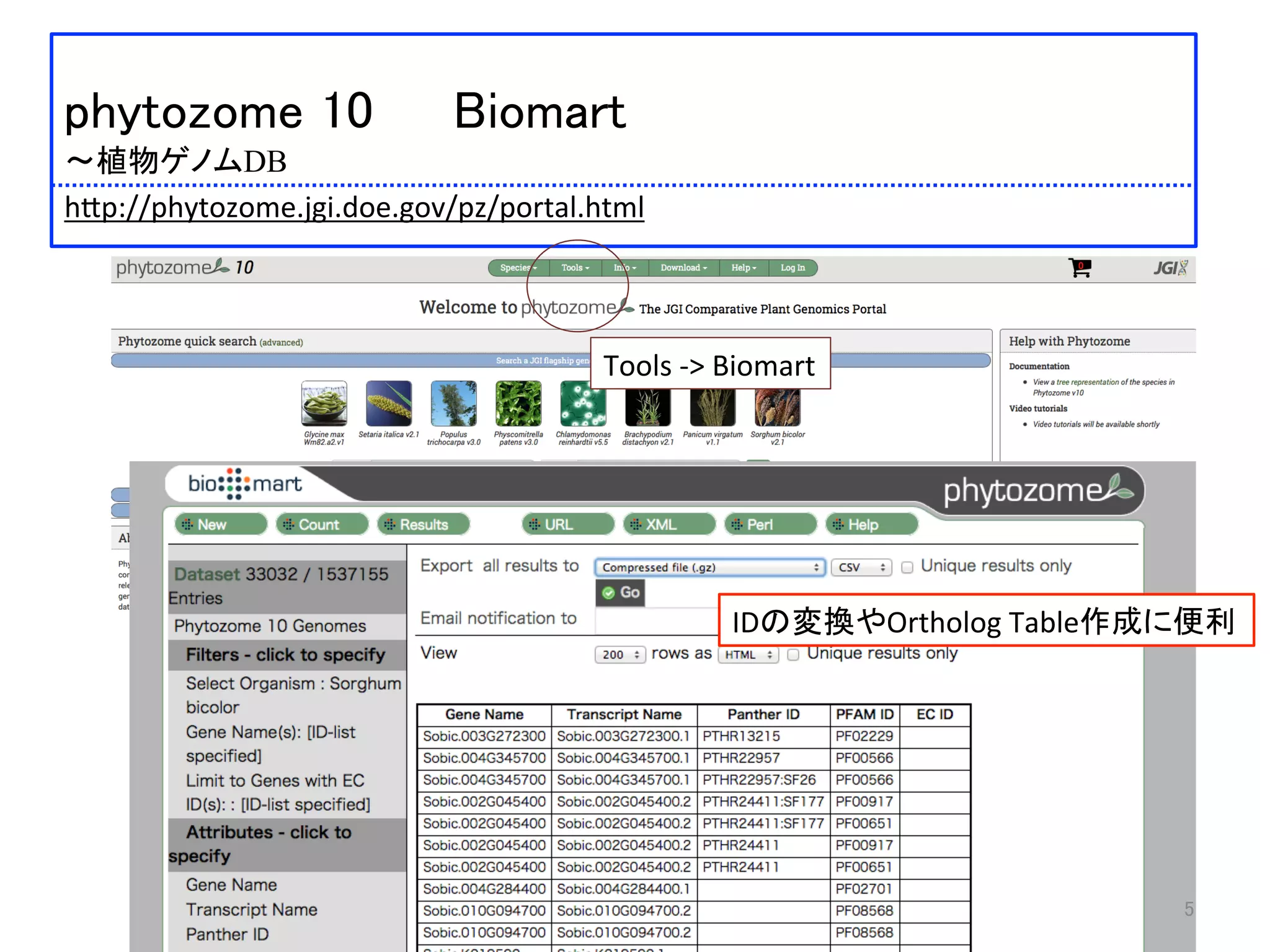This screenshot has height=952, width=1270.
Task: Open the Download menu
Action: [x=684, y=268]
